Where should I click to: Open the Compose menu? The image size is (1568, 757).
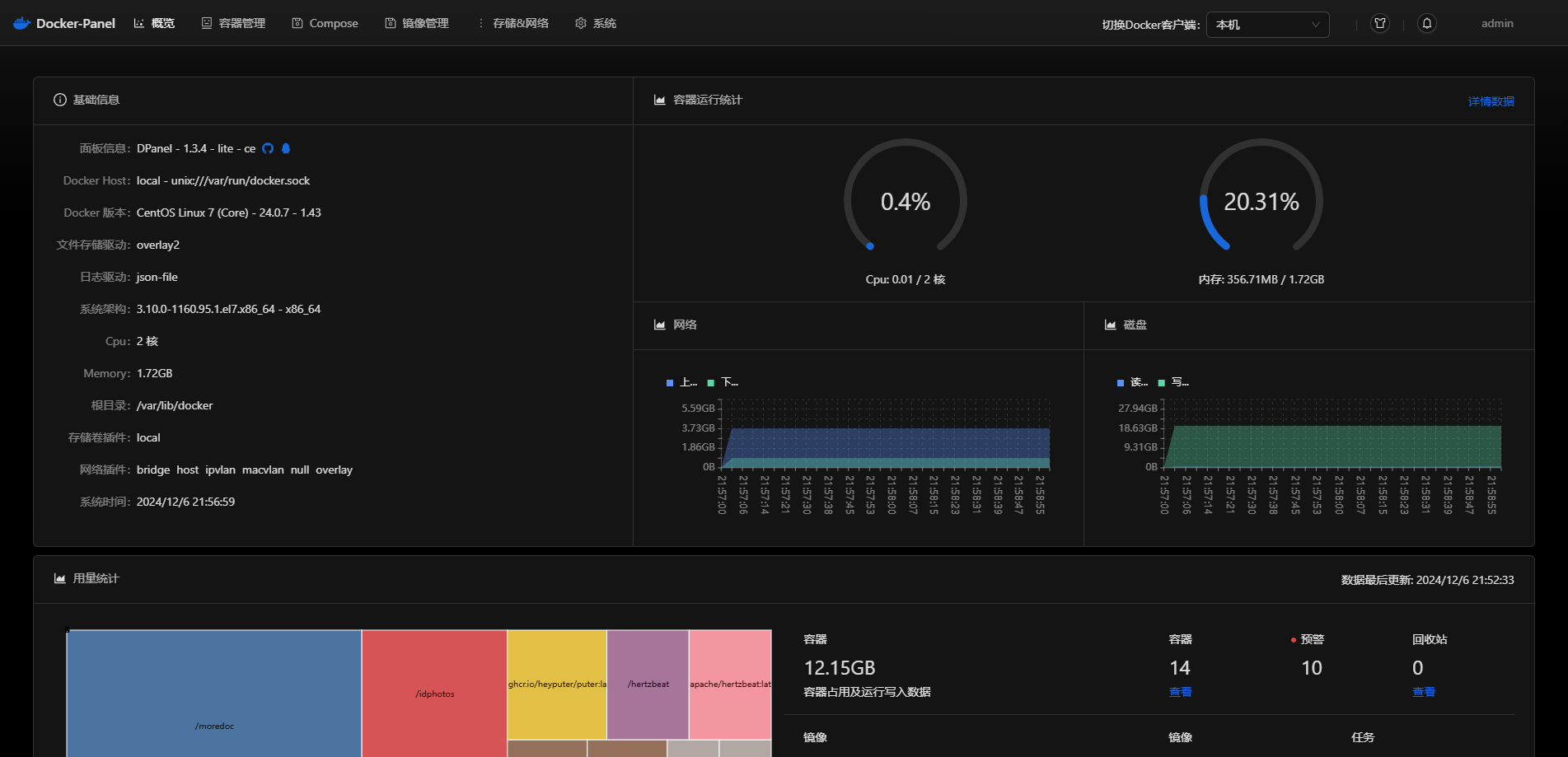point(325,23)
